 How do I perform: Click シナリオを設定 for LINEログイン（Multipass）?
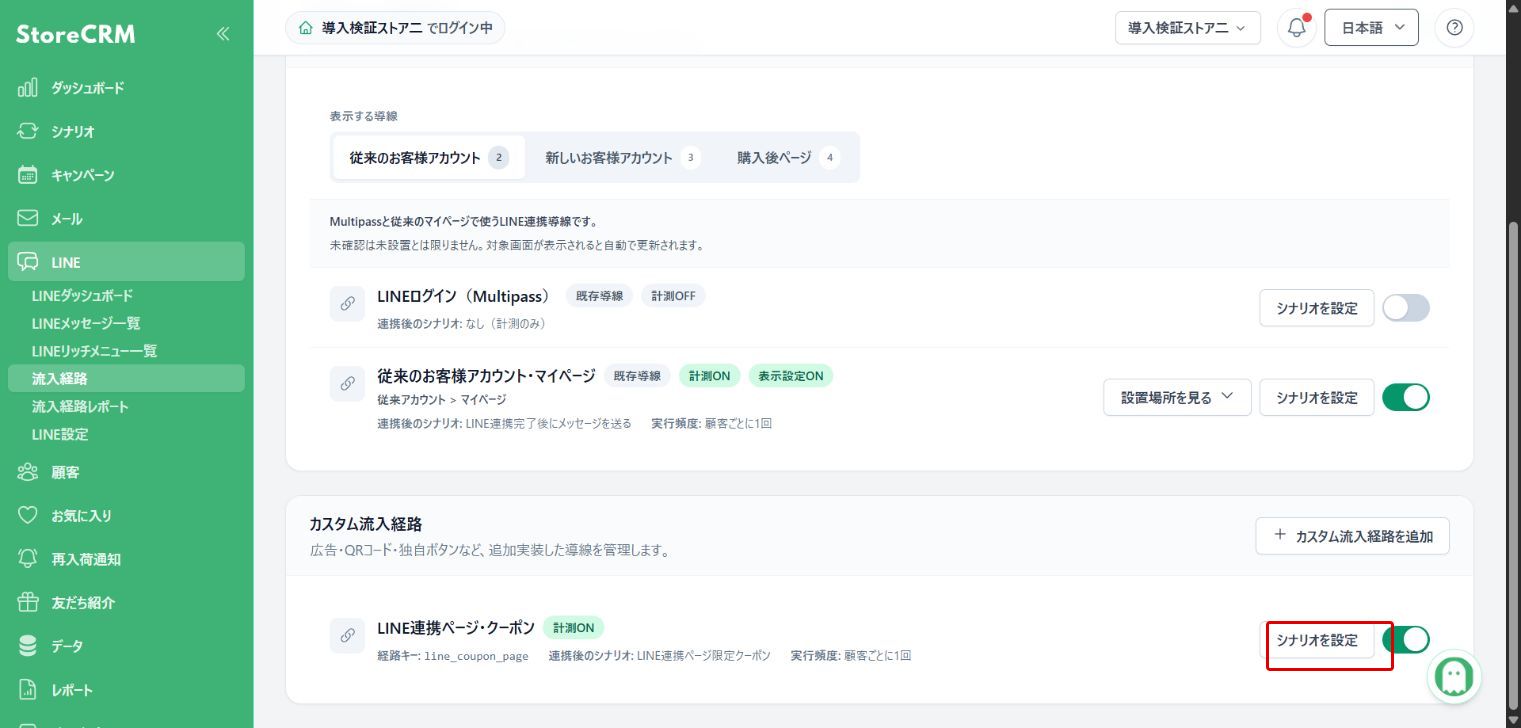point(1317,308)
